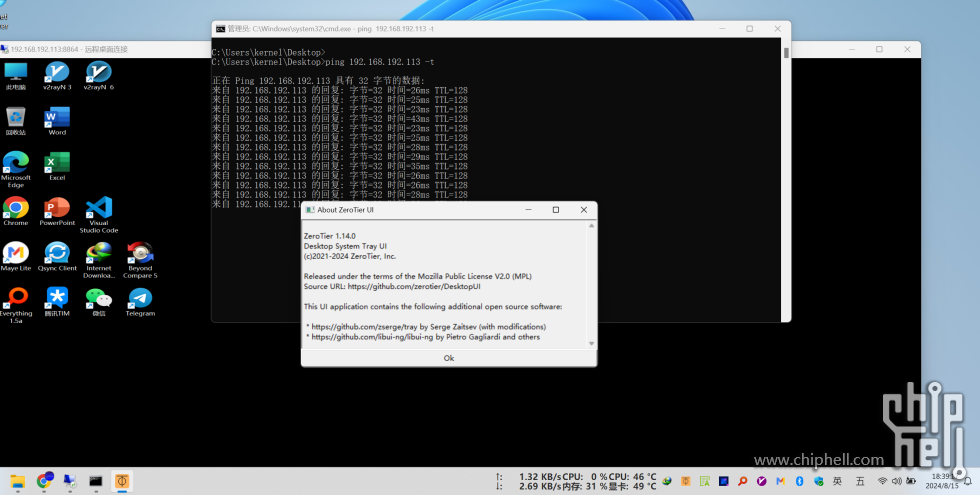Switch to cmd window from taskbar
The image size is (980, 495).
pyautogui.click(x=96, y=481)
